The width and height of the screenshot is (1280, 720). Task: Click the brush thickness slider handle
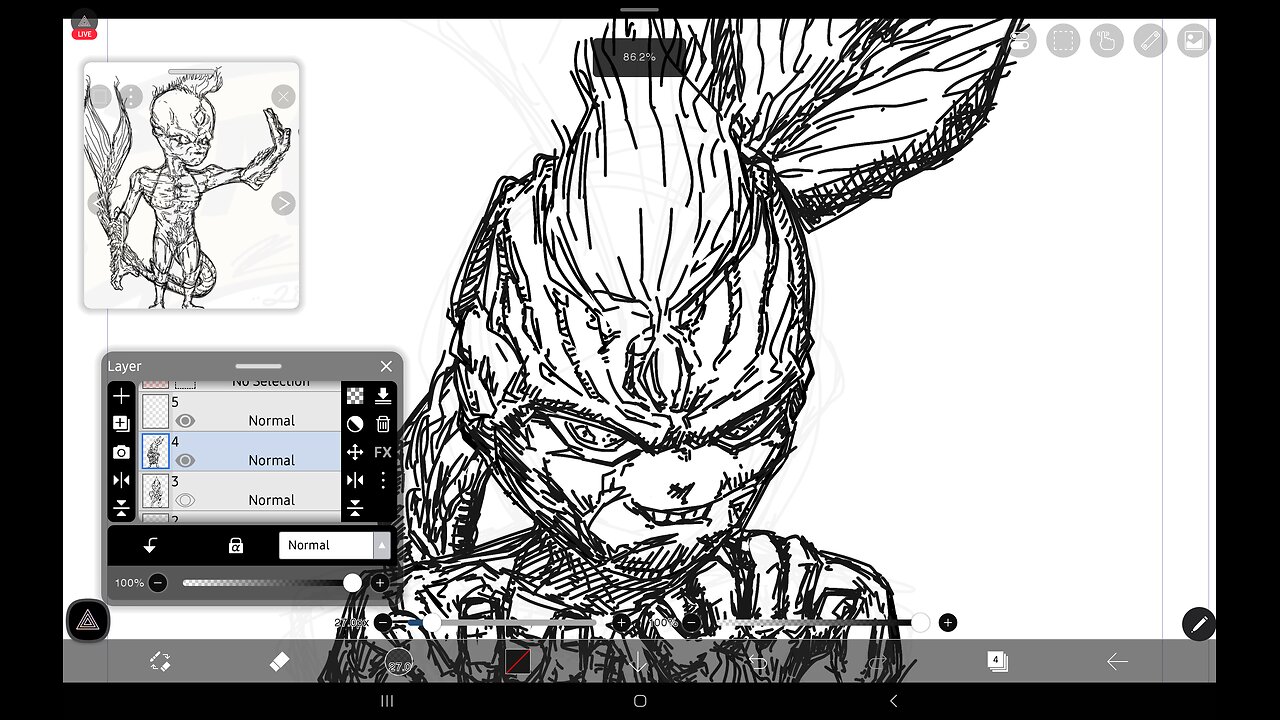coord(432,623)
